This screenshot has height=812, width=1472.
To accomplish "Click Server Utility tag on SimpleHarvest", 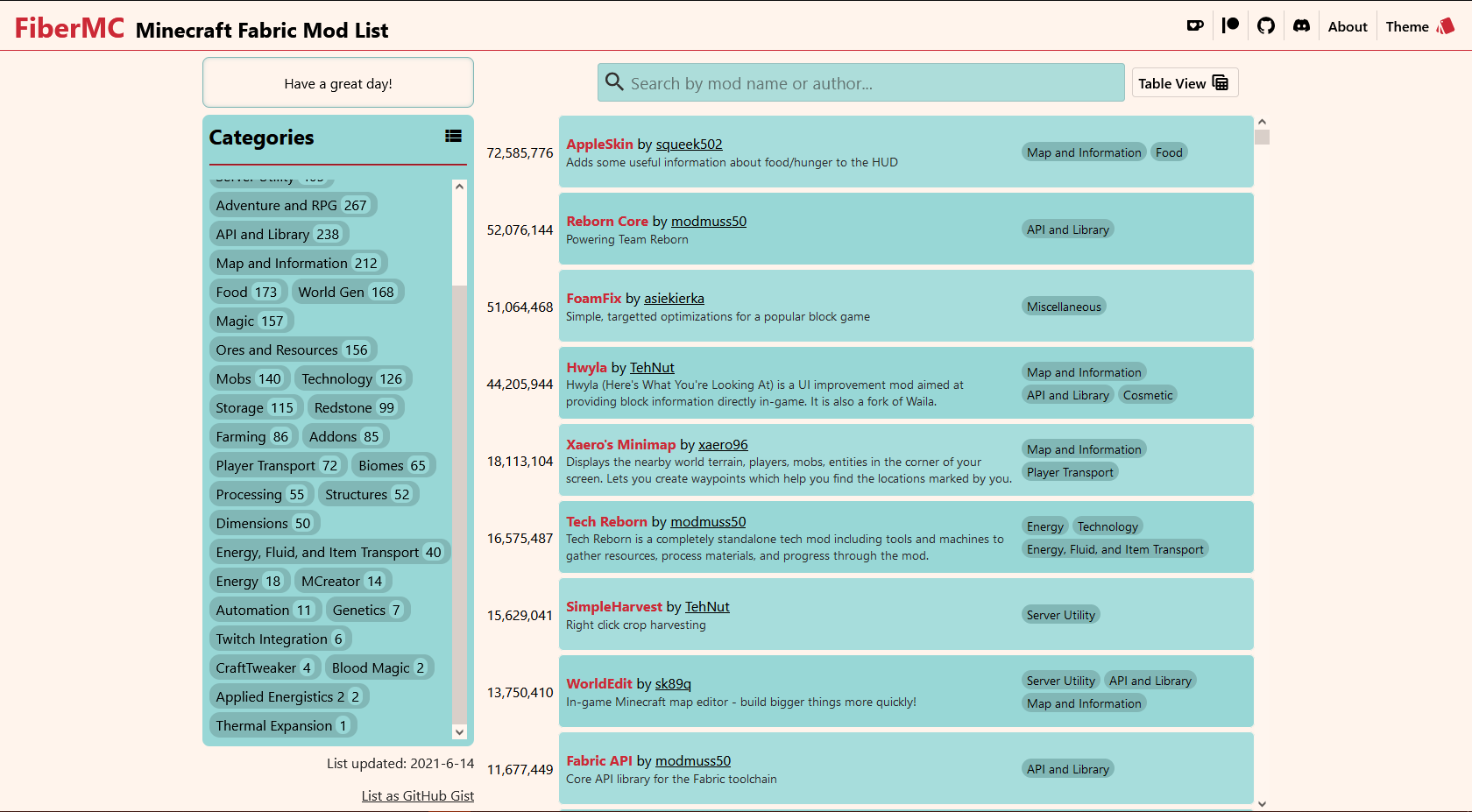I will click(1061, 615).
